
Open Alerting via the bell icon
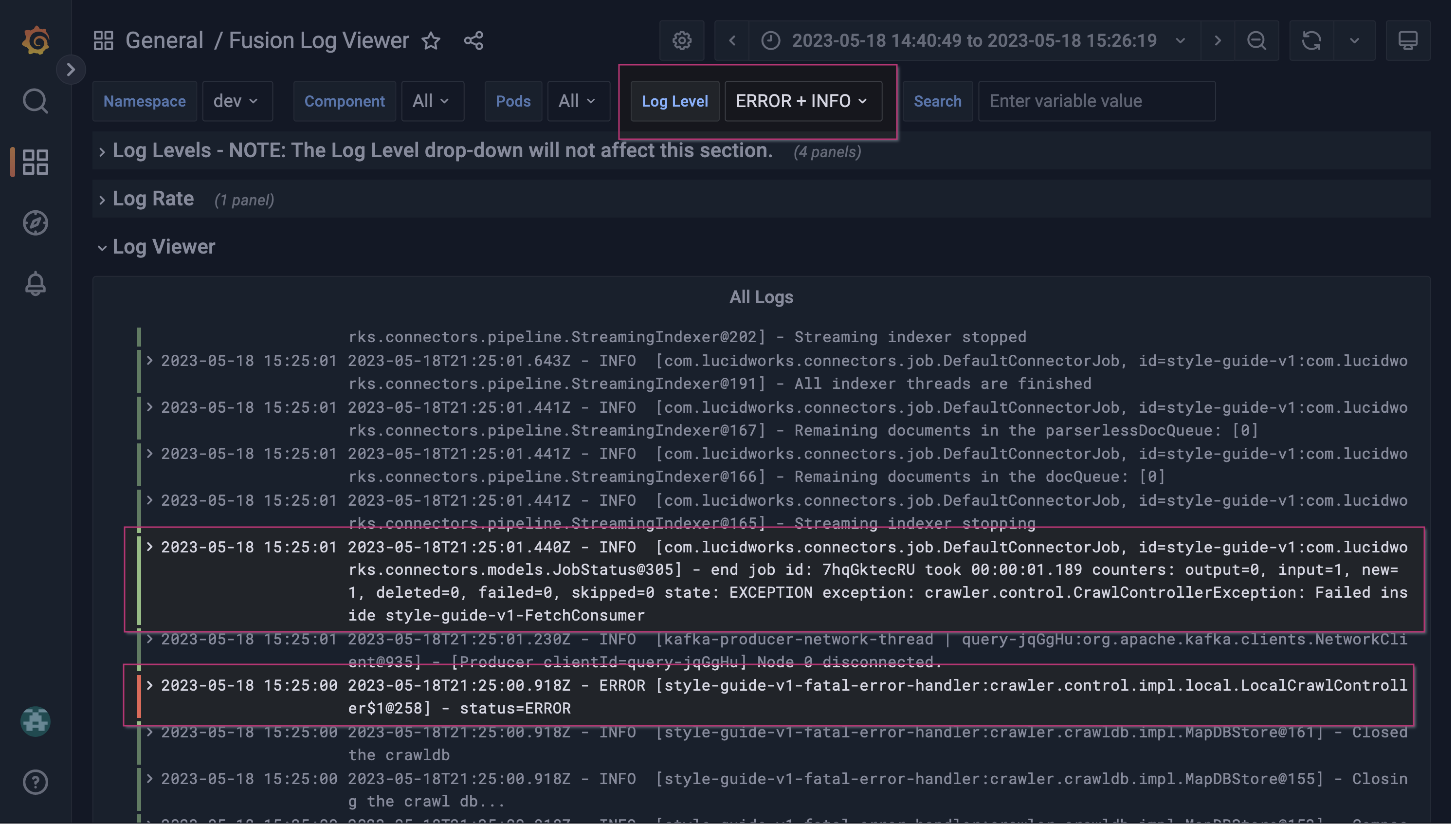[35, 283]
